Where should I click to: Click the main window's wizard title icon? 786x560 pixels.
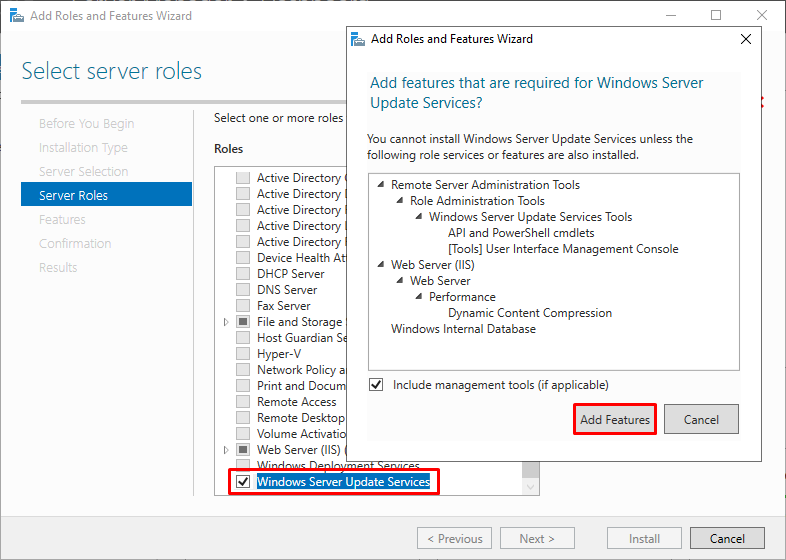[x=17, y=16]
